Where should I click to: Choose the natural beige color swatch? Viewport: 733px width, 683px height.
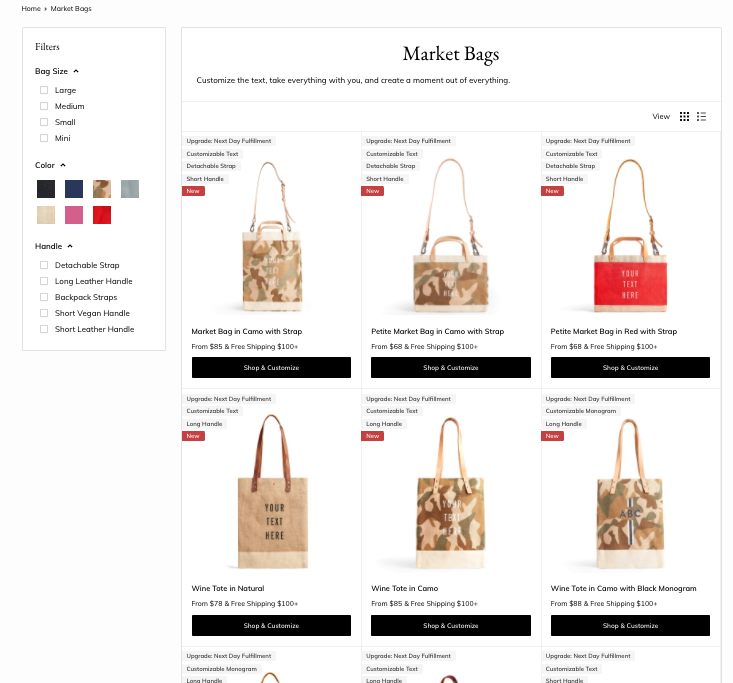tap(46, 215)
